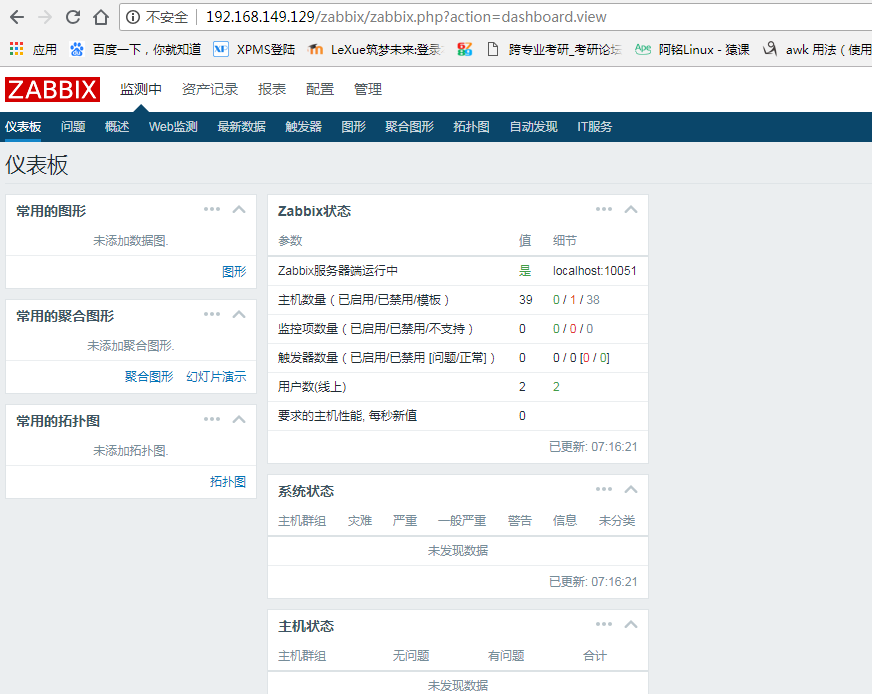Click the 触发器数量 row label
872x694 pixels.
coord(387,358)
